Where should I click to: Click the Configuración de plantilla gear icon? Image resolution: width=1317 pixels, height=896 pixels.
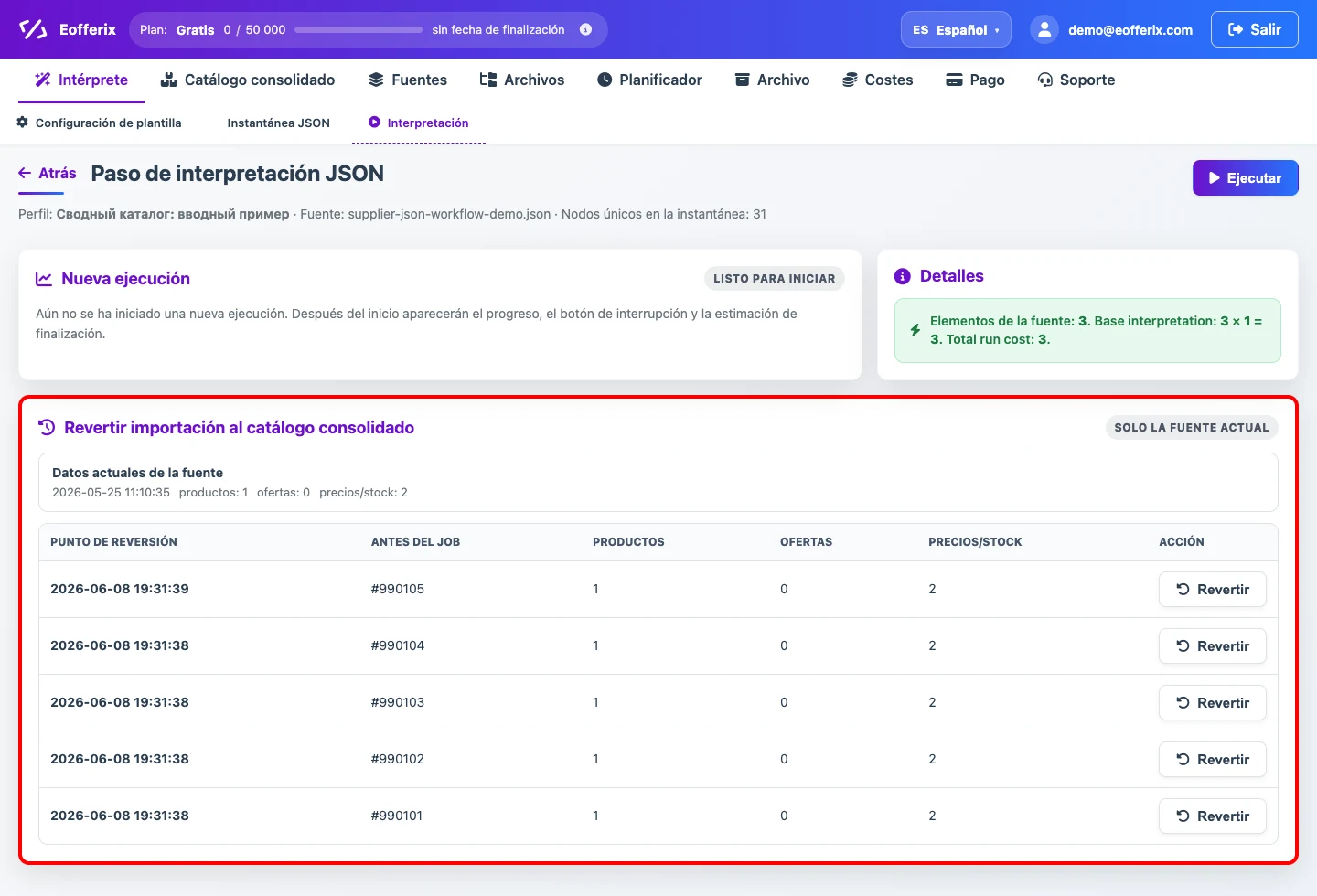pyautogui.click(x=23, y=123)
